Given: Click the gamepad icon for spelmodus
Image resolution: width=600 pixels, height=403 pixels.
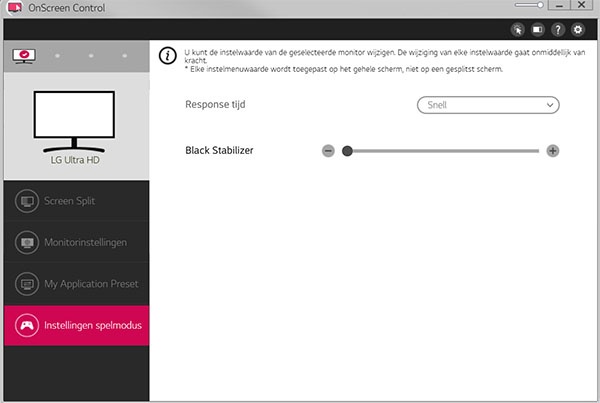Looking at the screenshot, I should pyautogui.click(x=27, y=325).
